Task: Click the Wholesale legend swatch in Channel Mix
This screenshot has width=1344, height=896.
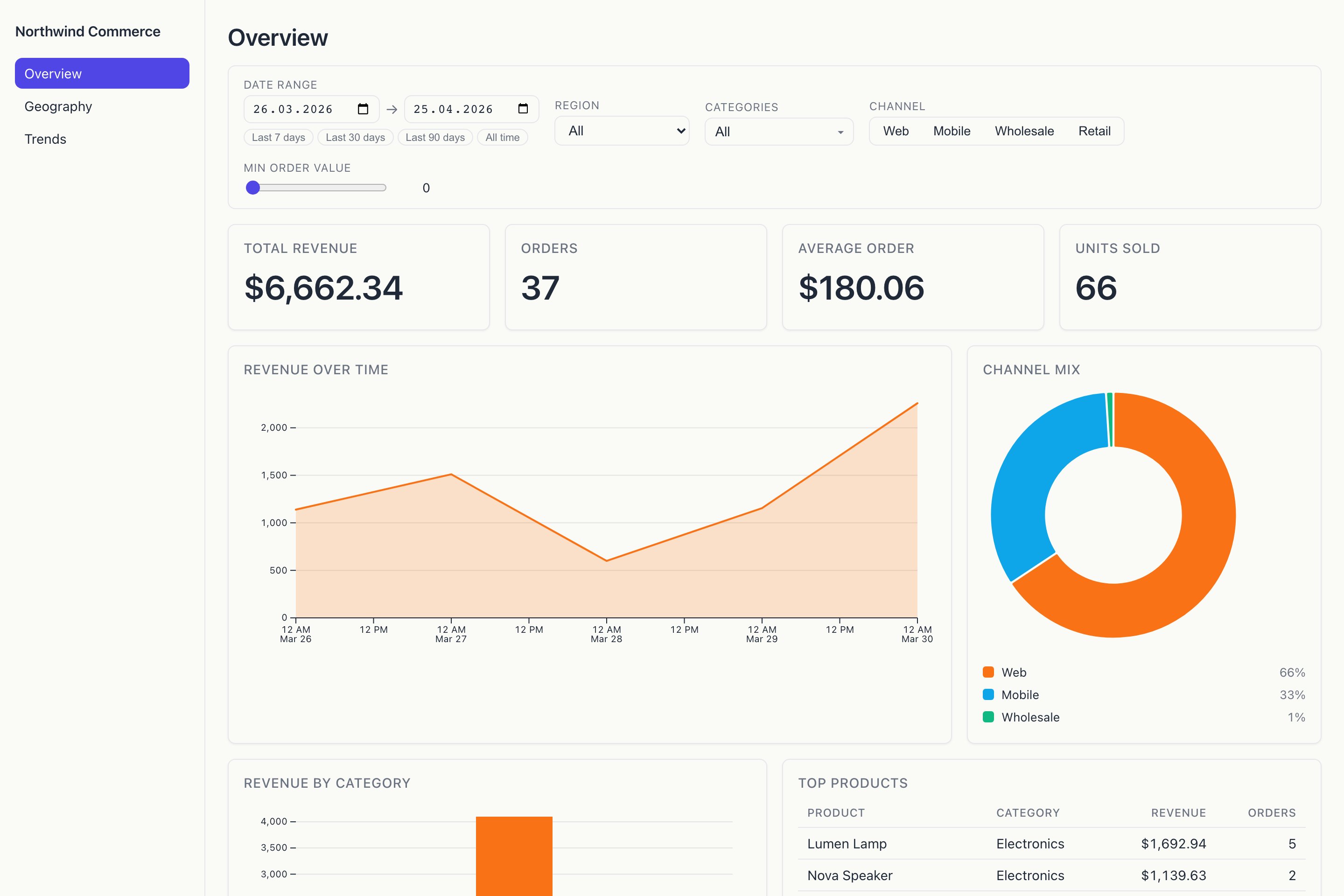Action: [x=988, y=717]
